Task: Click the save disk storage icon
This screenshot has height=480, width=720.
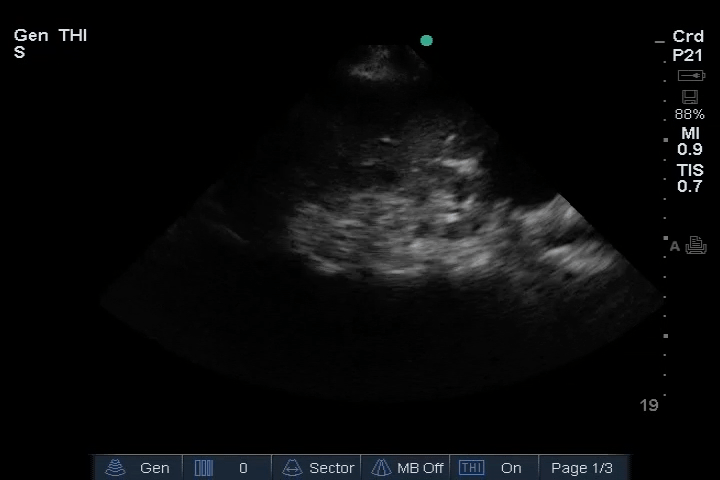Action: click(x=689, y=97)
